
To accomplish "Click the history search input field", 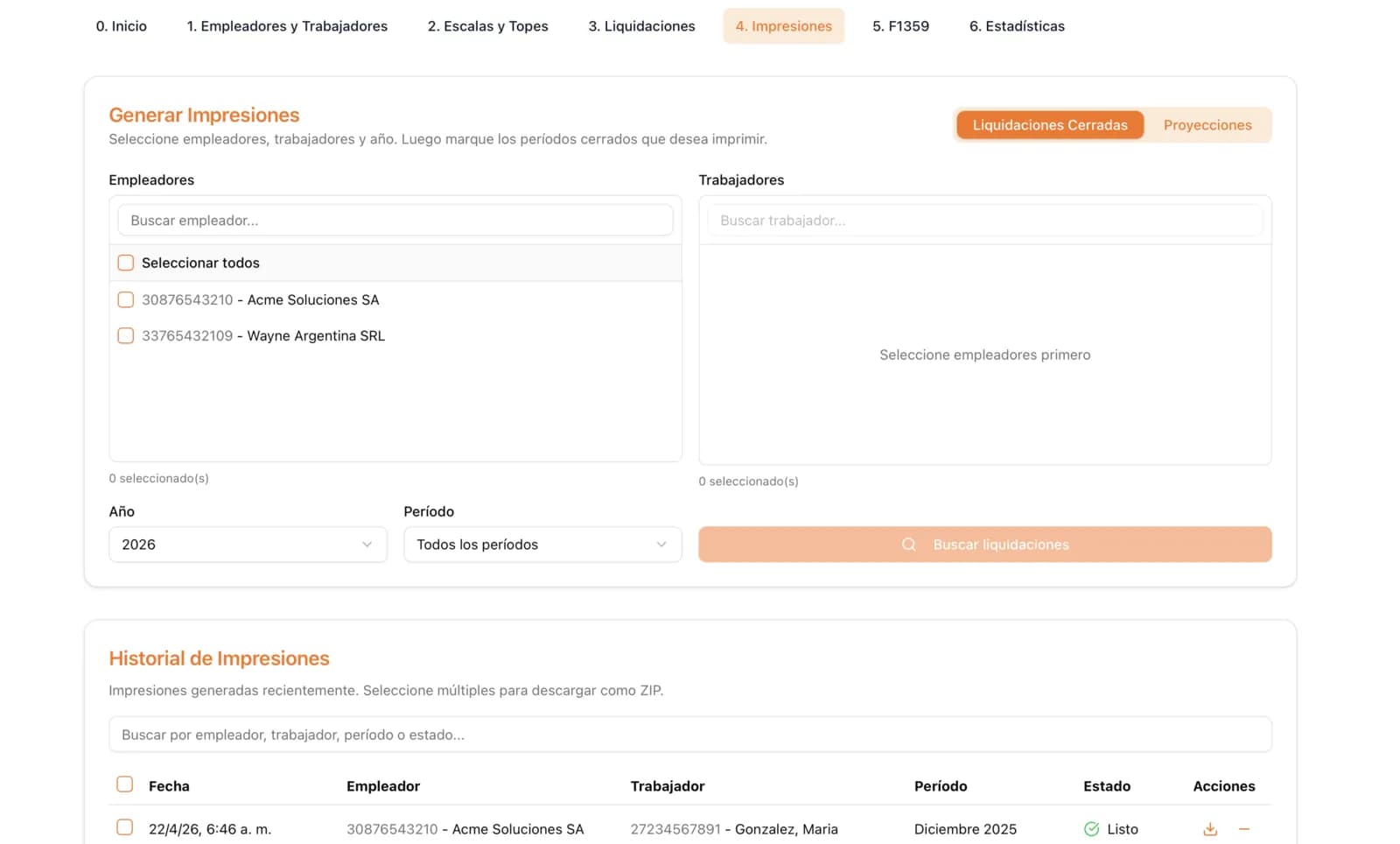I will click(689, 735).
